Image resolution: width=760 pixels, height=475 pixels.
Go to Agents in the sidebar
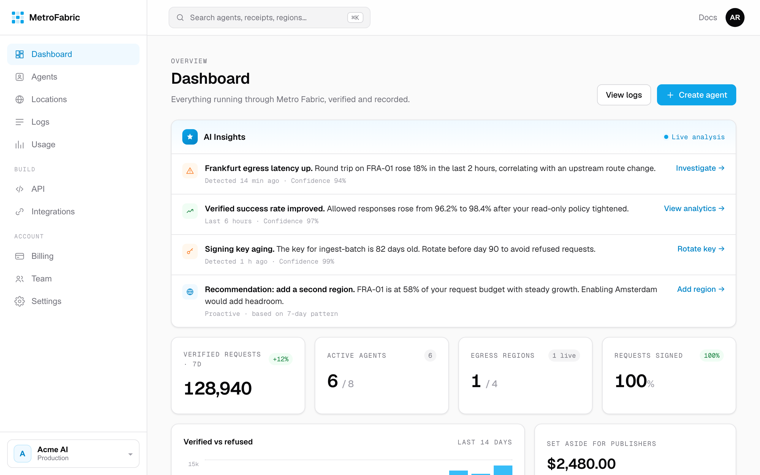pos(73,77)
